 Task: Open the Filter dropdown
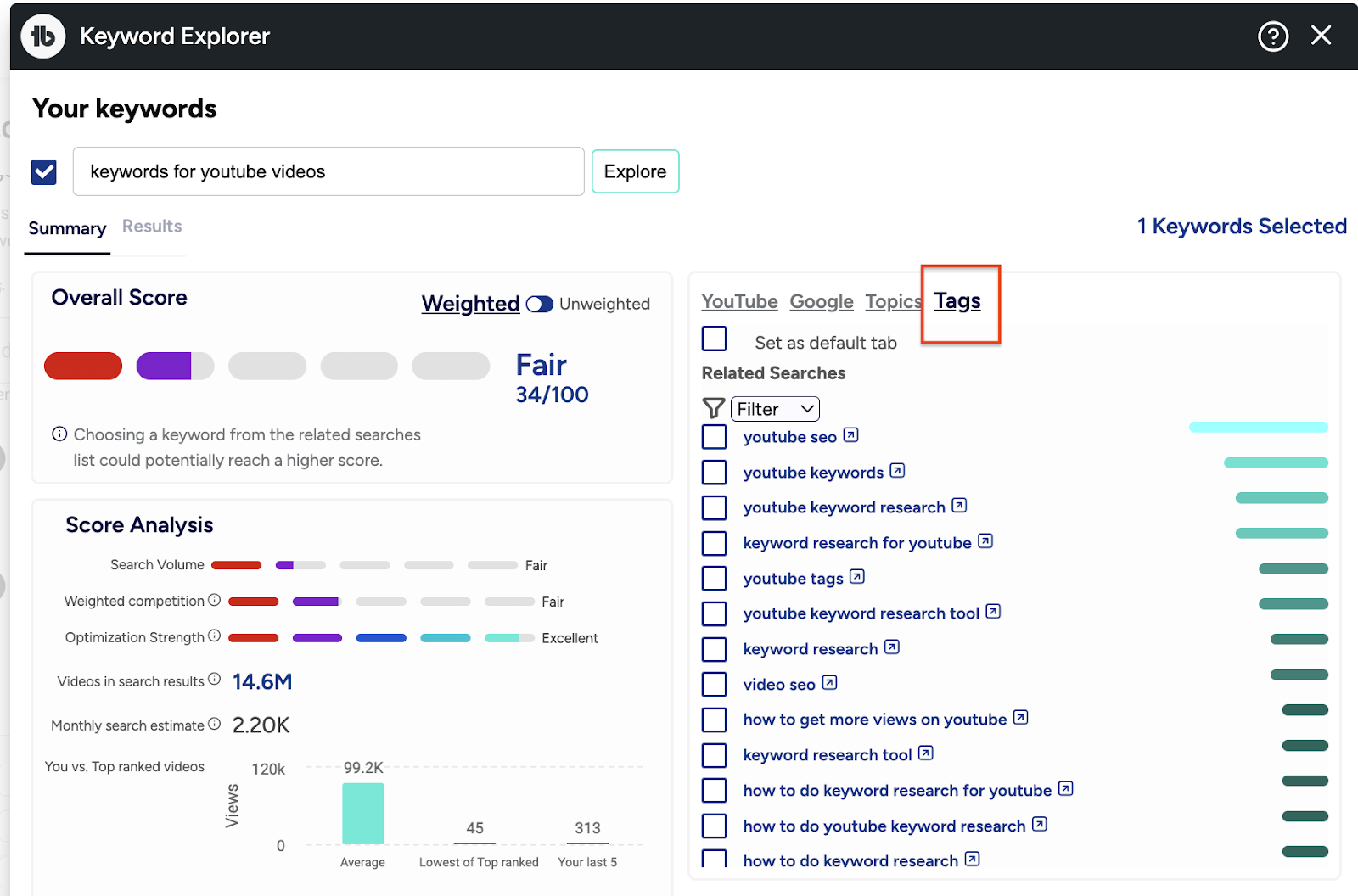point(775,409)
